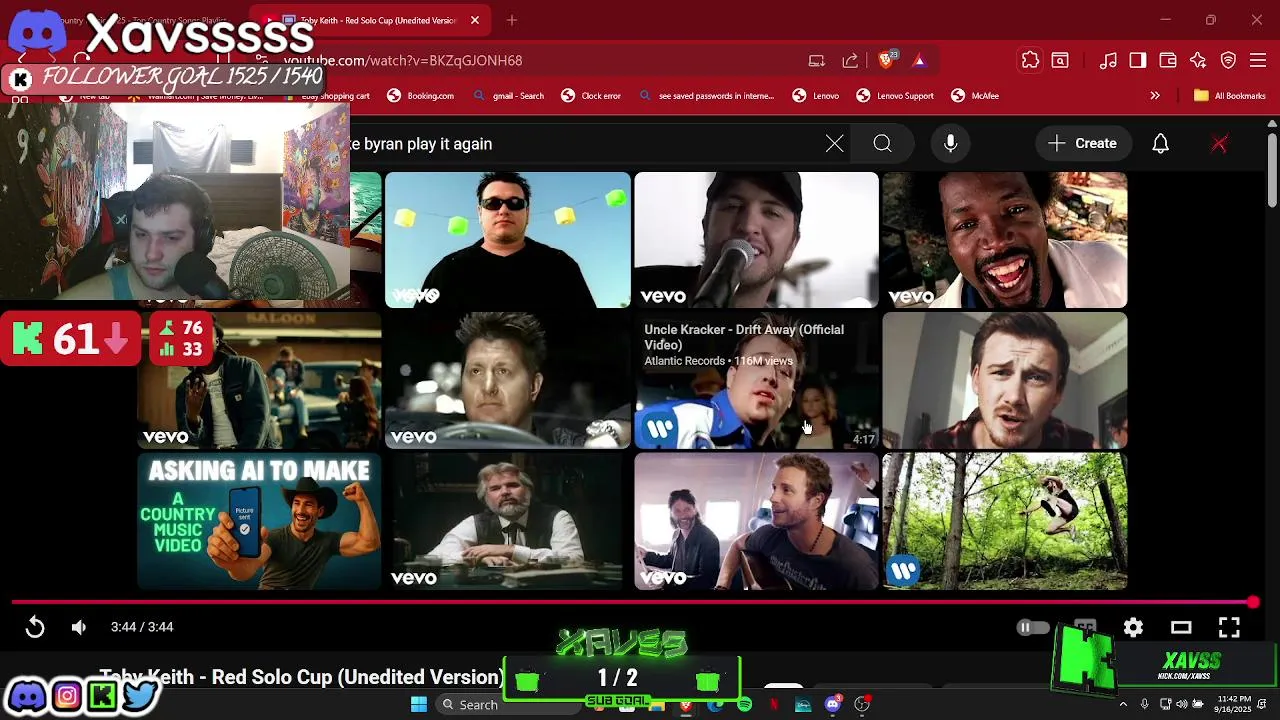Image resolution: width=1280 pixels, height=720 pixels.
Task: Open Netflix from the taskbar
Action: [x=773, y=705]
